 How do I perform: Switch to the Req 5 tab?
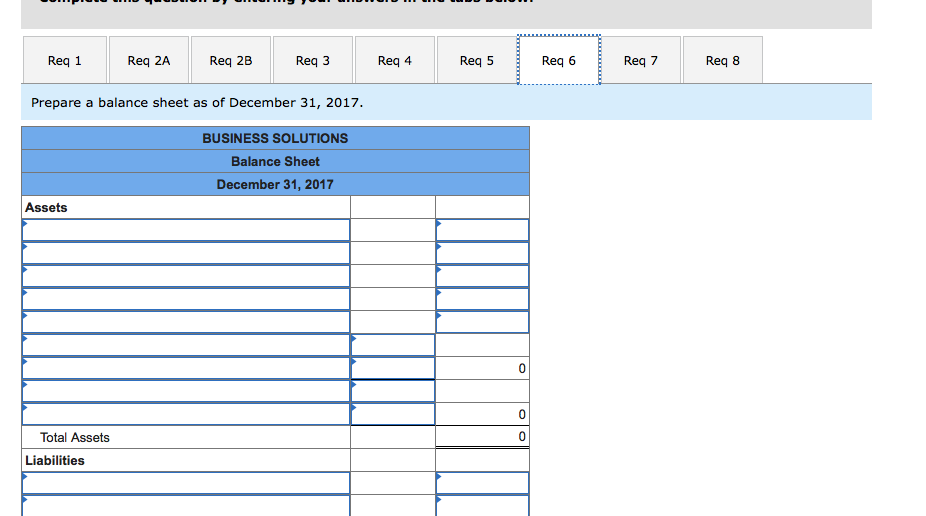tap(477, 60)
